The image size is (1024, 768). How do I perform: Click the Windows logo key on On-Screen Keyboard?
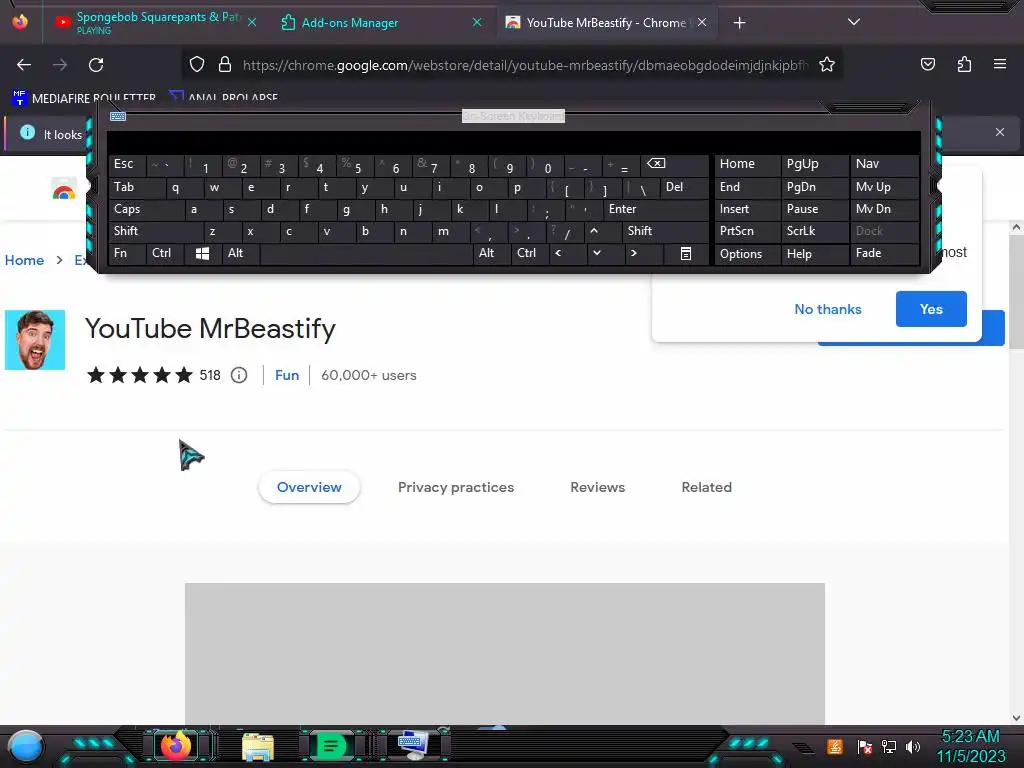click(202, 253)
